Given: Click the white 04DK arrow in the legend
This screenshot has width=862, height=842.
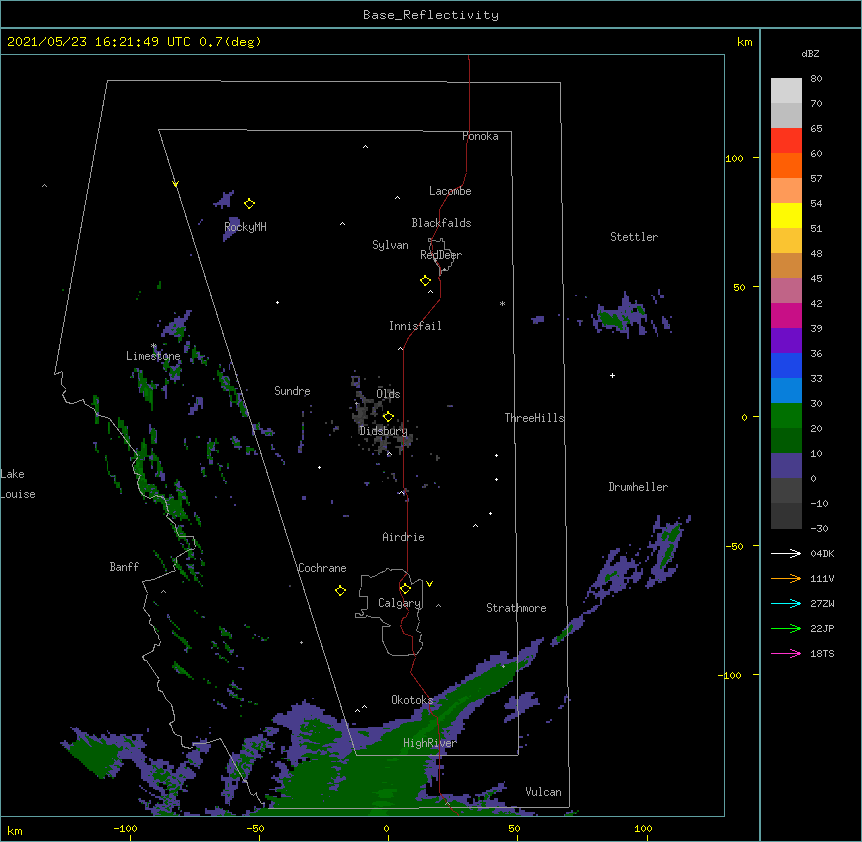Looking at the screenshot, I should 786,553.
